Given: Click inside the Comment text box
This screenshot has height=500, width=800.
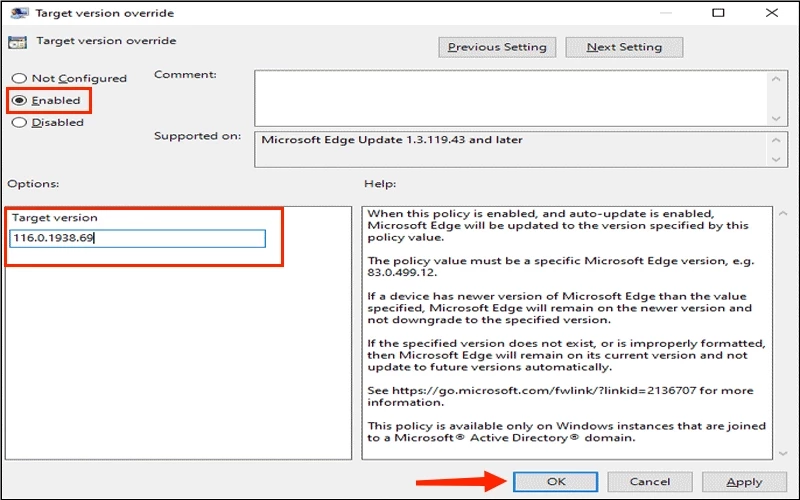Looking at the screenshot, I should coord(511,98).
